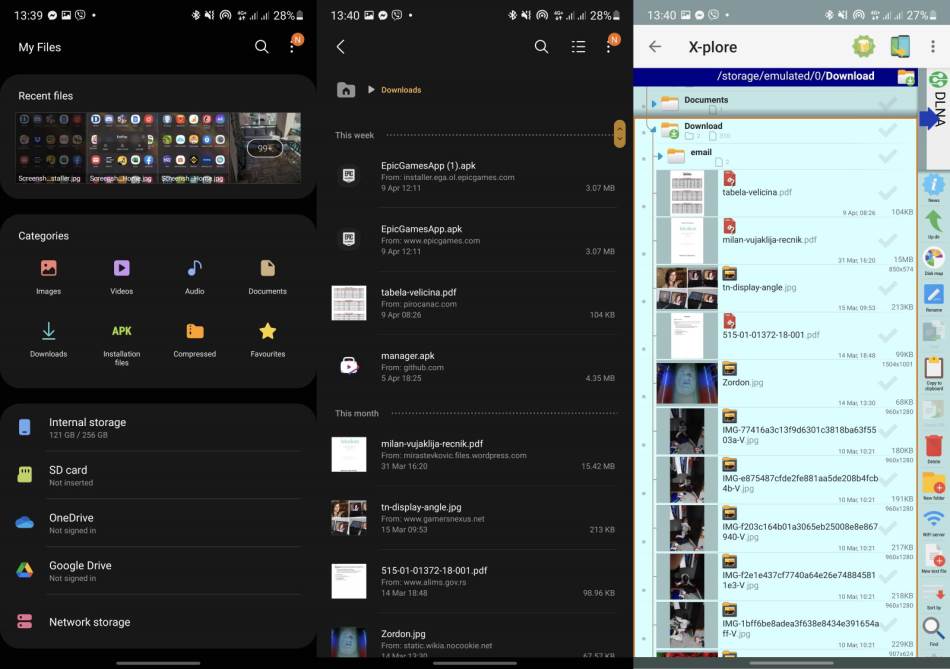Switch list view mode in Downloads
950x669 pixels.
click(x=578, y=47)
